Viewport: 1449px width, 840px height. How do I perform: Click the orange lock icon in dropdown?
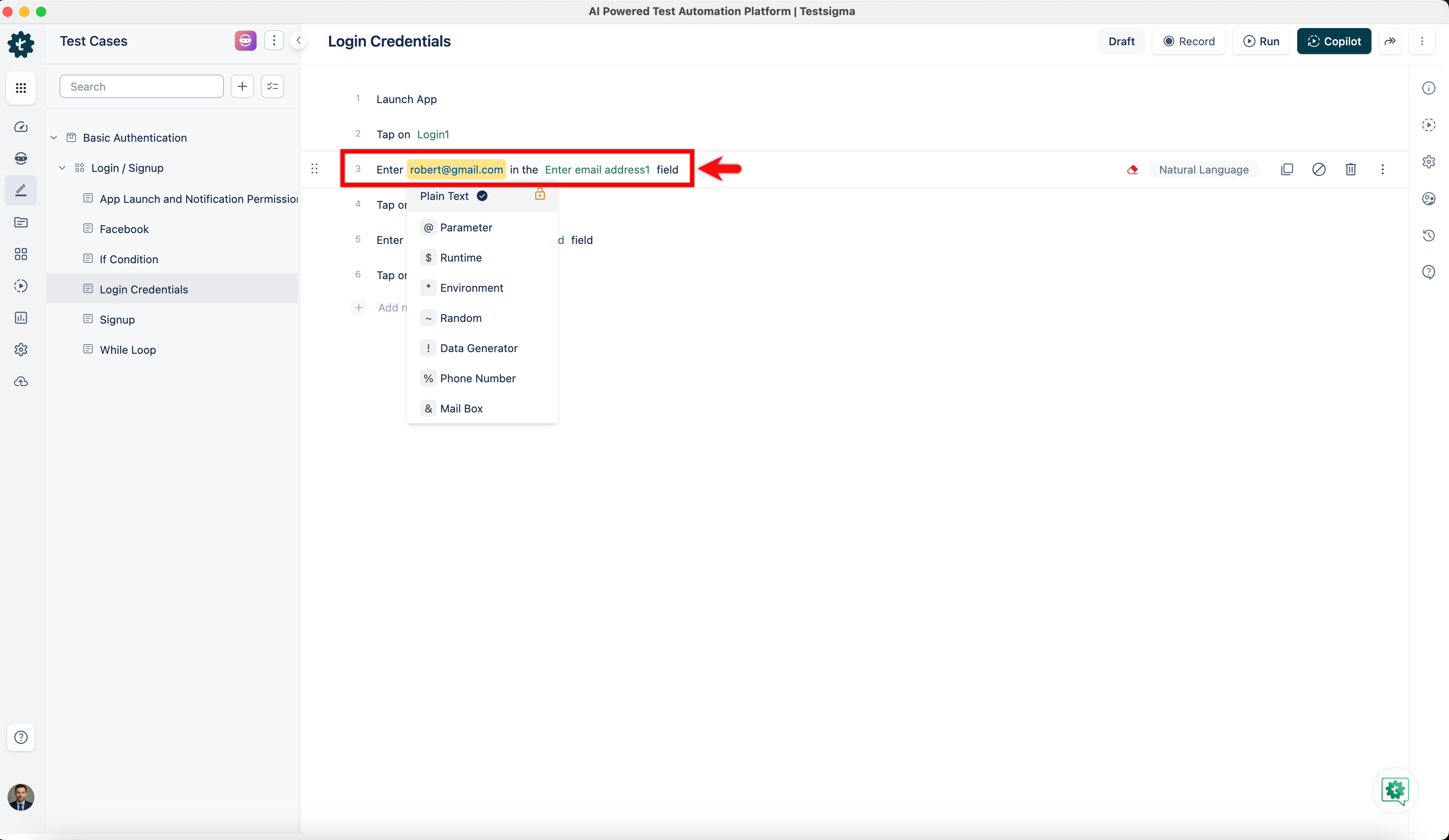539,194
